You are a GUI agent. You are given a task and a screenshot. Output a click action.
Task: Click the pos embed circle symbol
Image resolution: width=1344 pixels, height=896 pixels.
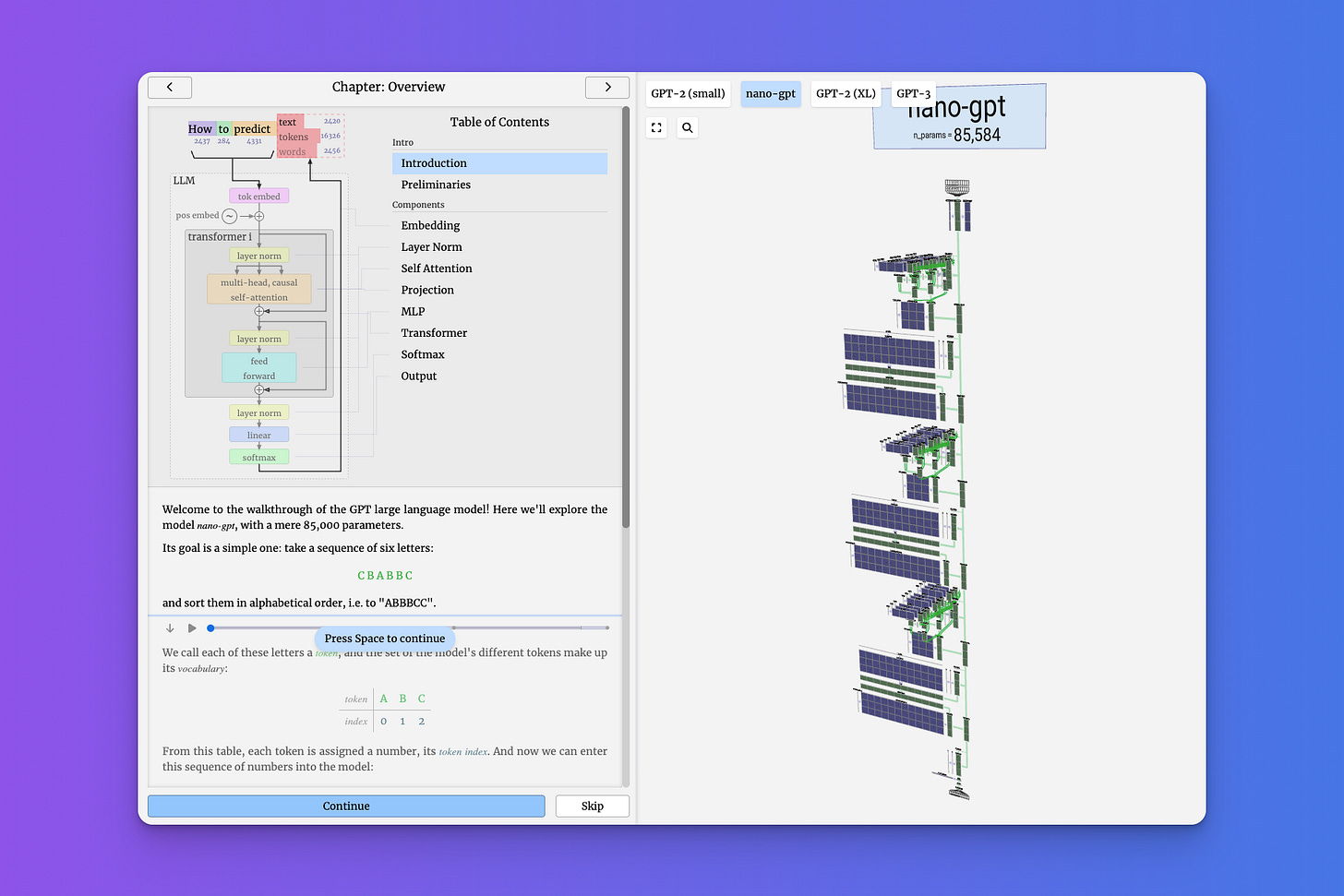(x=230, y=216)
